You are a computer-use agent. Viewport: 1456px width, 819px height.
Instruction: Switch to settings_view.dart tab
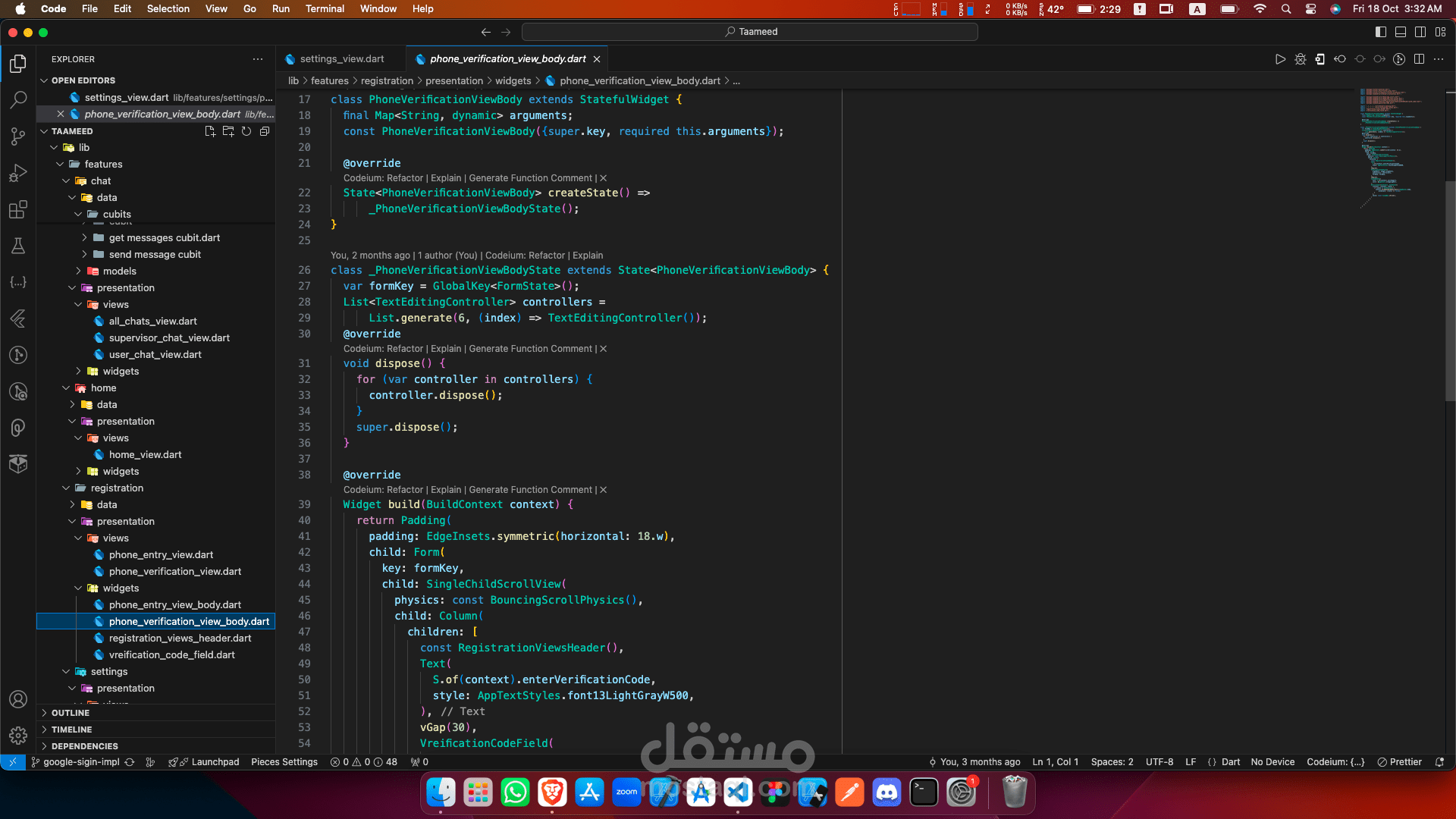pyautogui.click(x=341, y=59)
